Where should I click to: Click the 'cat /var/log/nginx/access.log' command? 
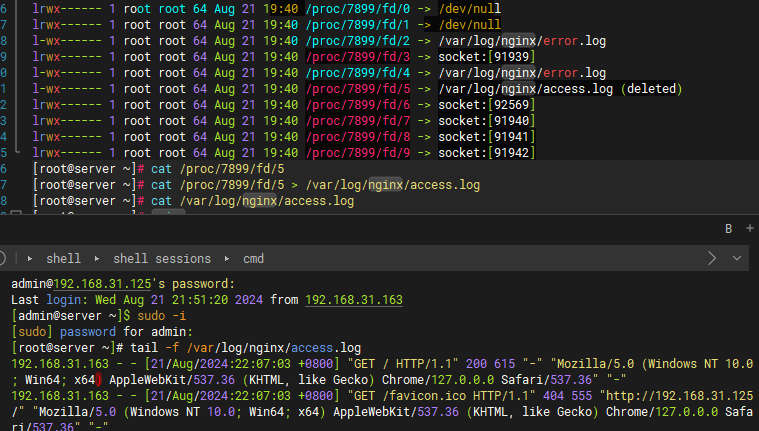pyautogui.click(x=253, y=200)
